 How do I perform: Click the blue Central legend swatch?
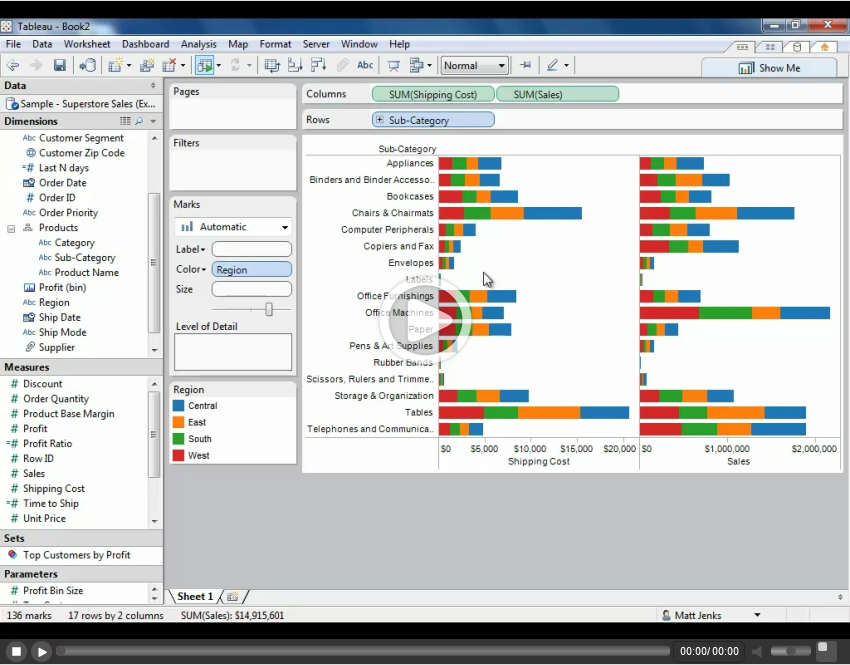[179, 406]
